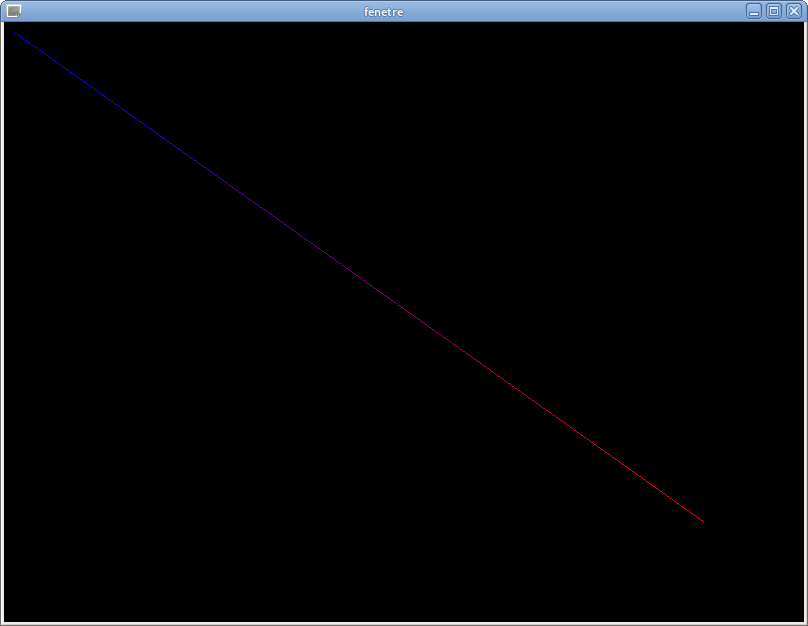This screenshot has height=626, width=808.
Task: Maximize the fenetre window
Action: (773, 11)
